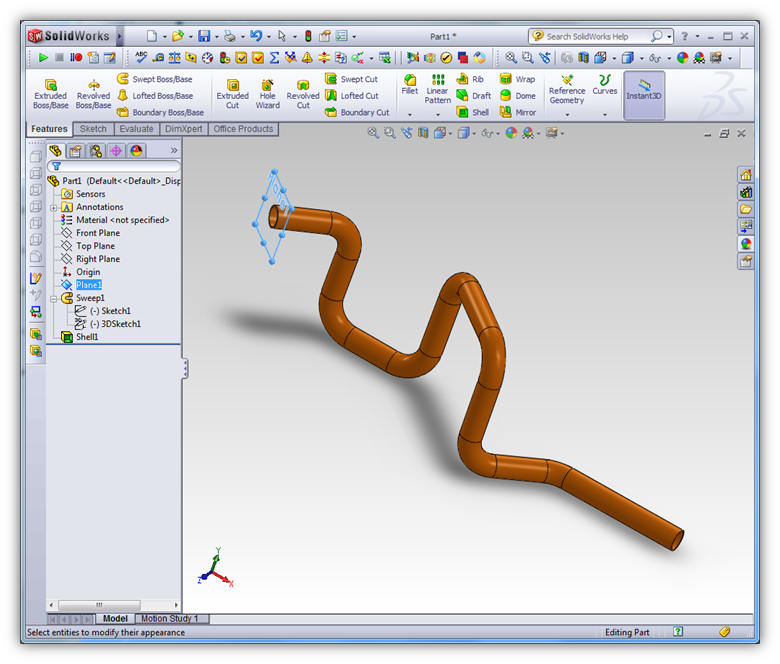
Task: Switch to the Evaluate tab
Action: pos(135,129)
